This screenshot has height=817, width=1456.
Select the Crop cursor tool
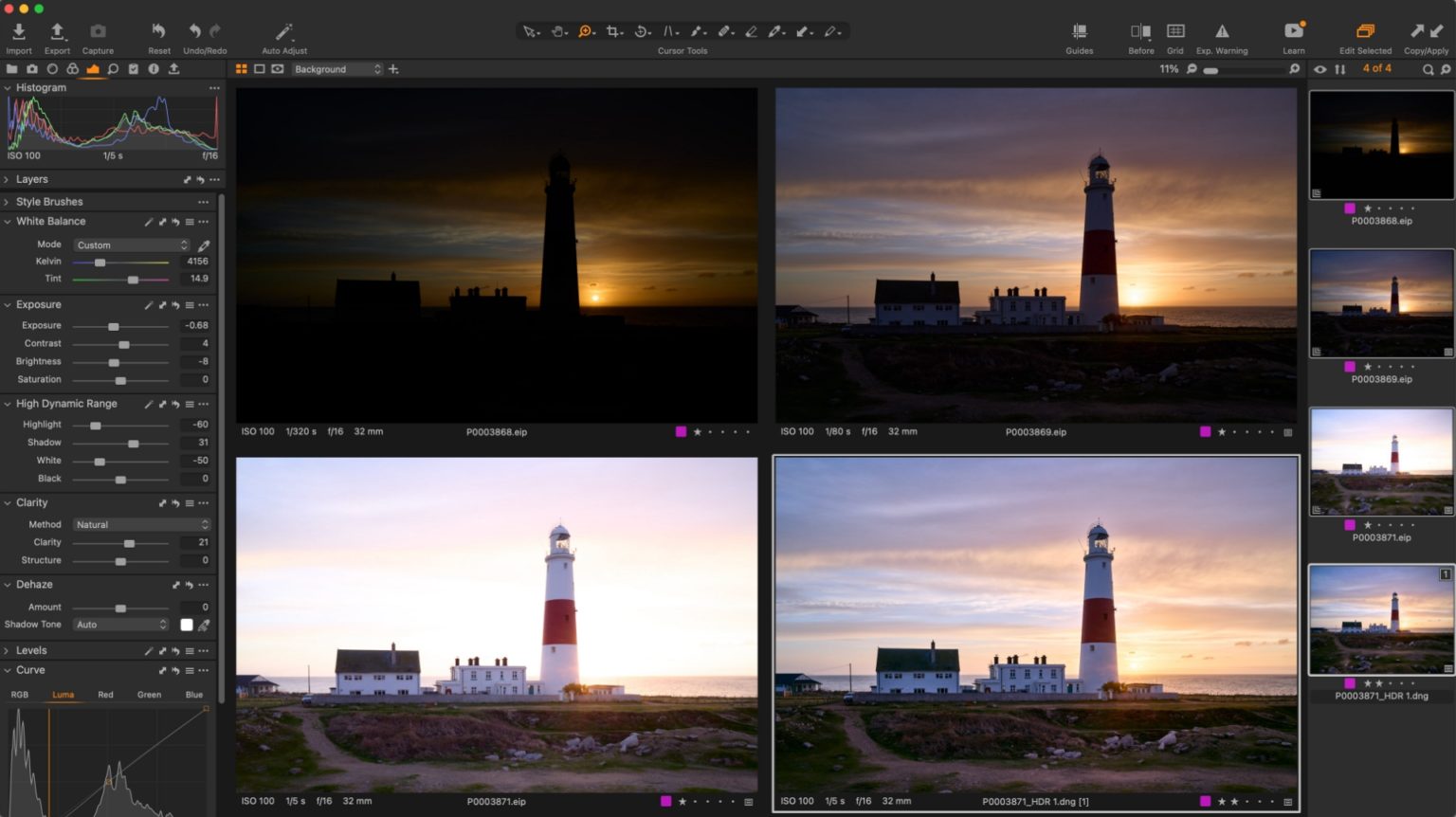(611, 31)
